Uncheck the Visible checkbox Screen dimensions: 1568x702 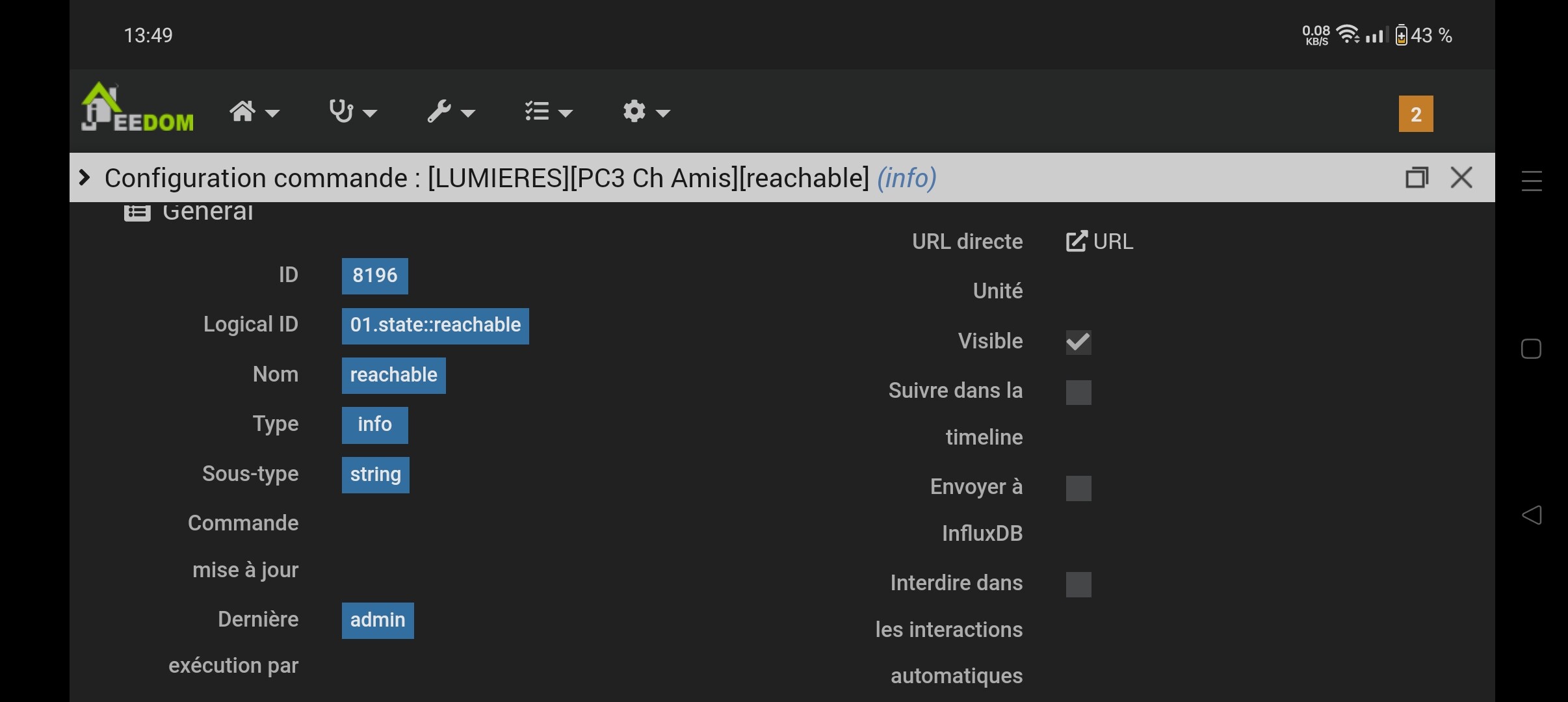[x=1078, y=342]
